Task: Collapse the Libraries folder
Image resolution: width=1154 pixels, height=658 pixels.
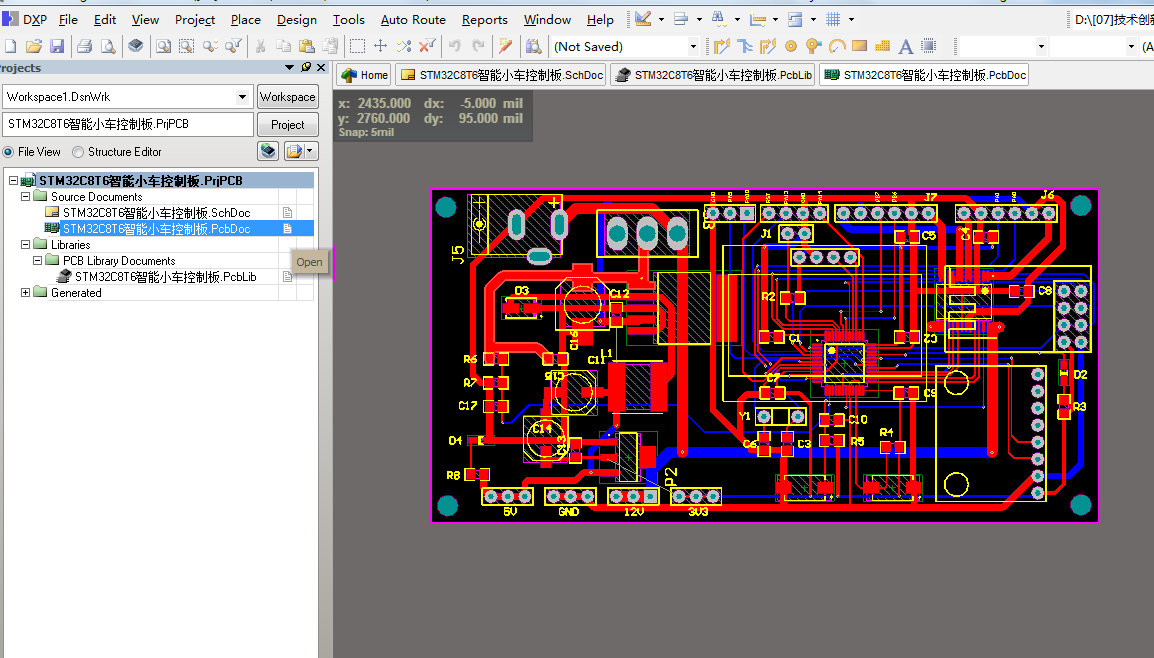Action: click(26, 244)
